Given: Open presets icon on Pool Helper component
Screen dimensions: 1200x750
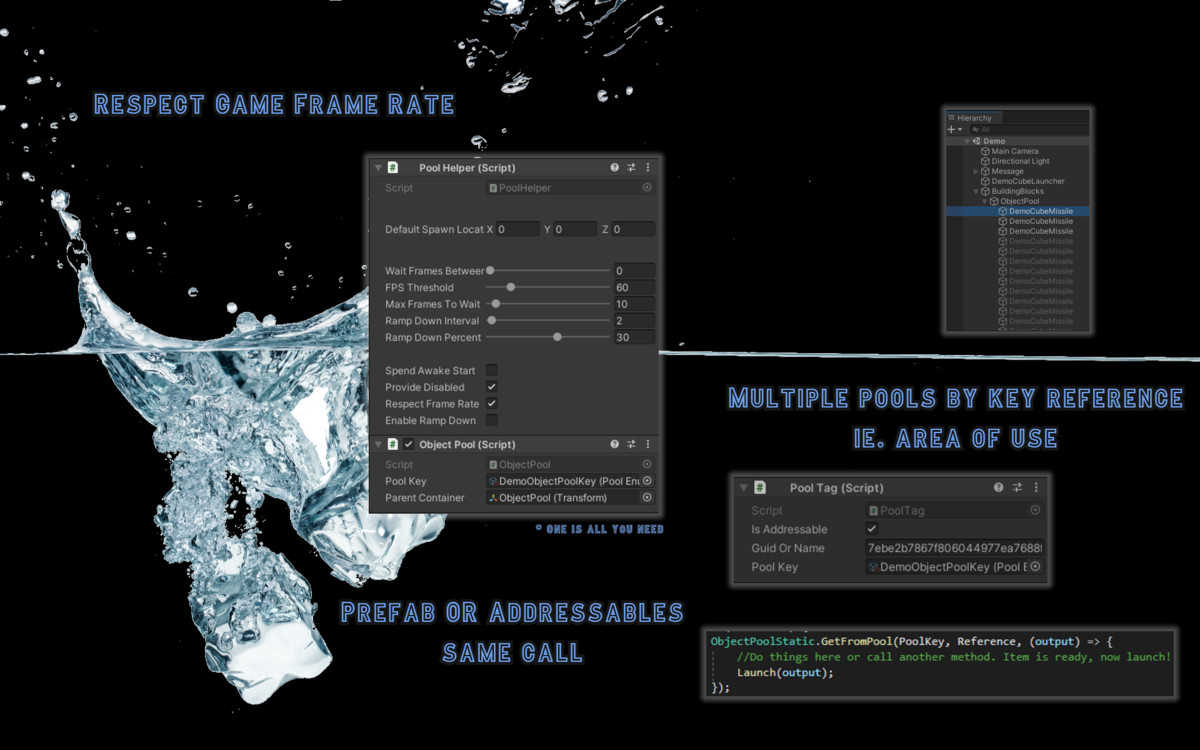Looking at the screenshot, I should click(631, 168).
